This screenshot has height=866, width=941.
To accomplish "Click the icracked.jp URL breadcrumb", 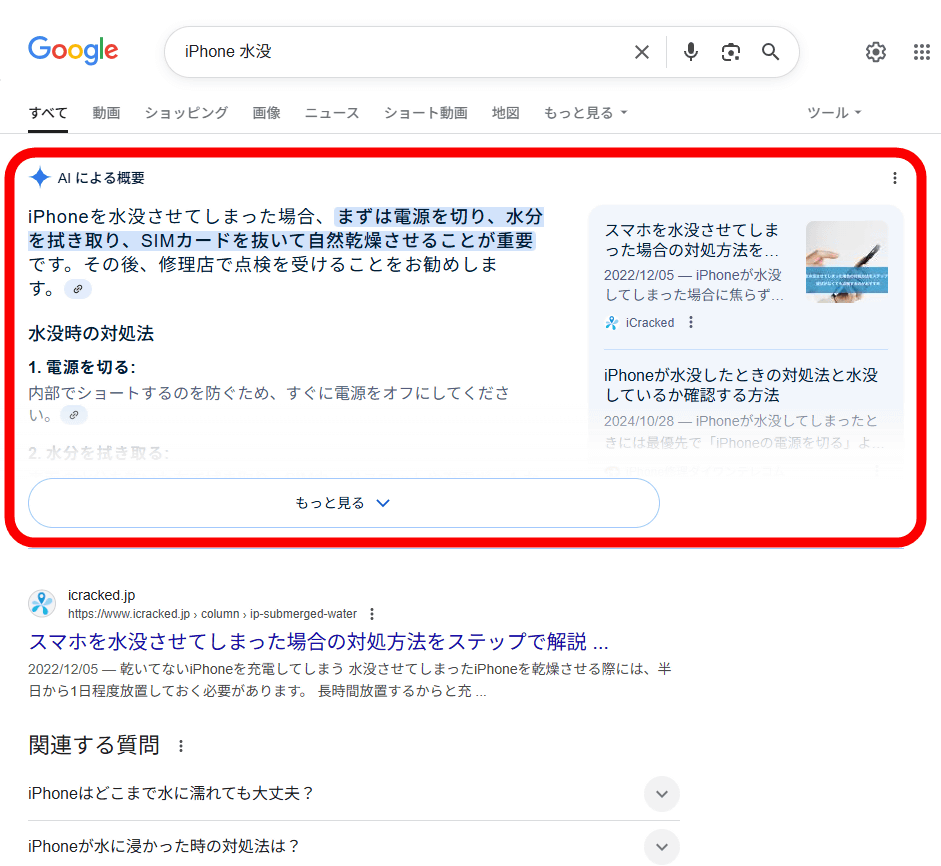I will [212, 614].
